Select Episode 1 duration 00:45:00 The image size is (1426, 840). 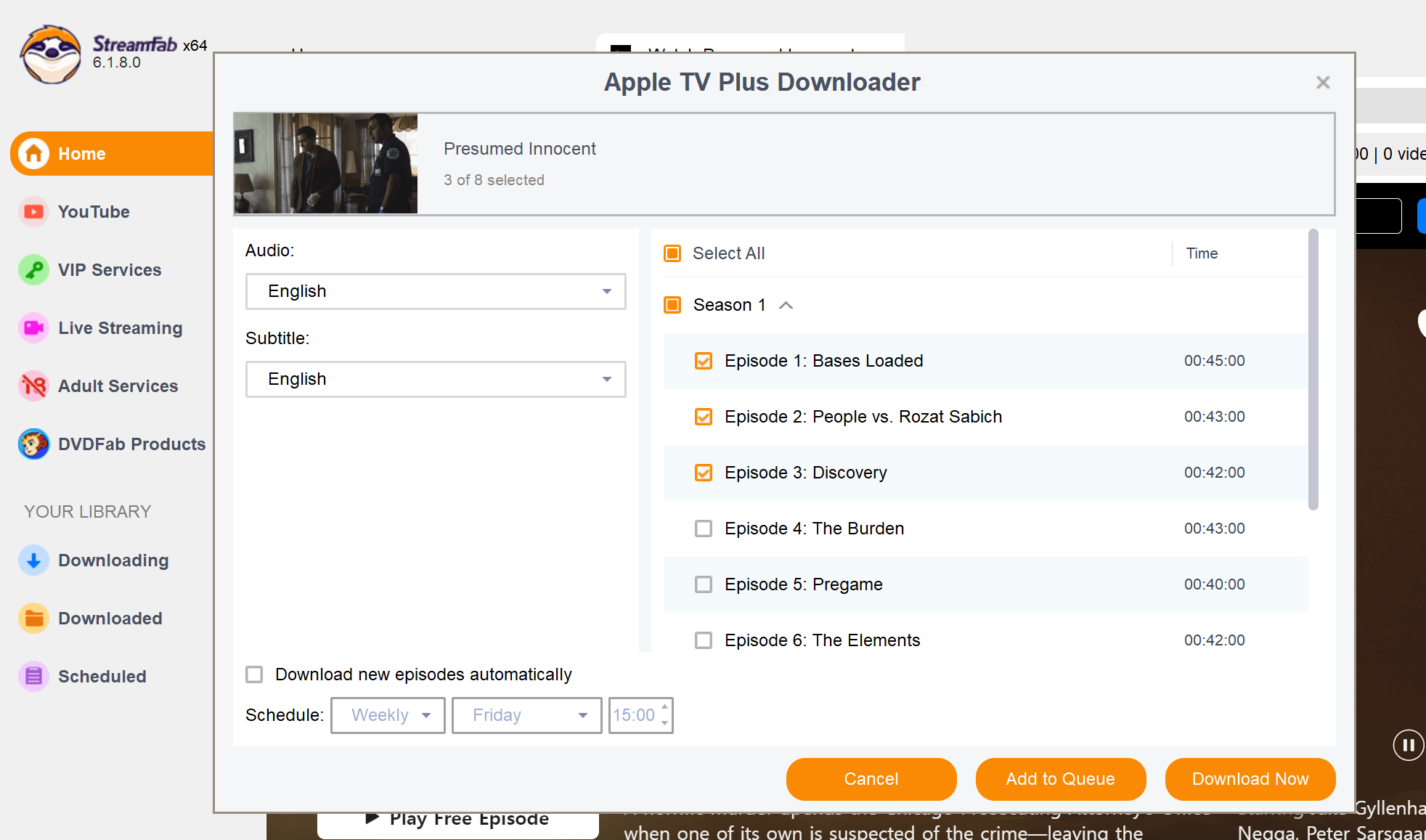1215,361
